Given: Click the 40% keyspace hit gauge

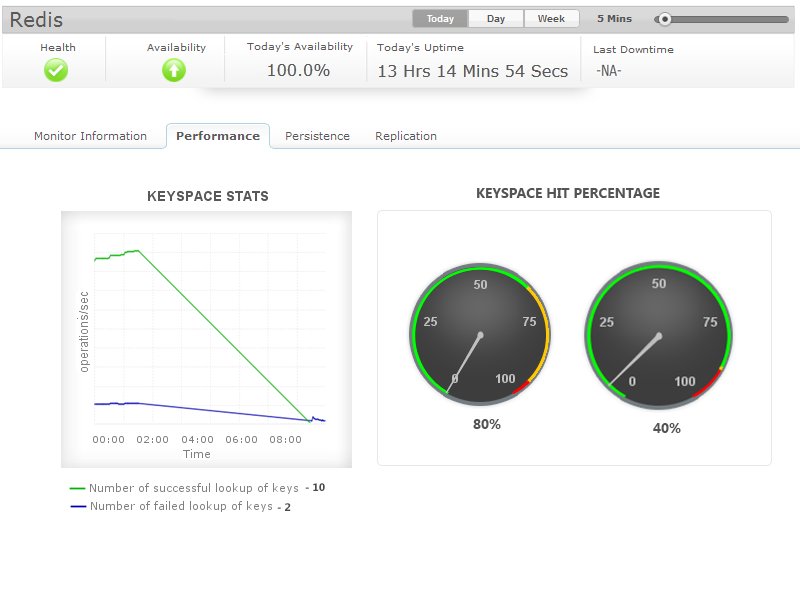Looking at the screenshot, I should [659, 336].
